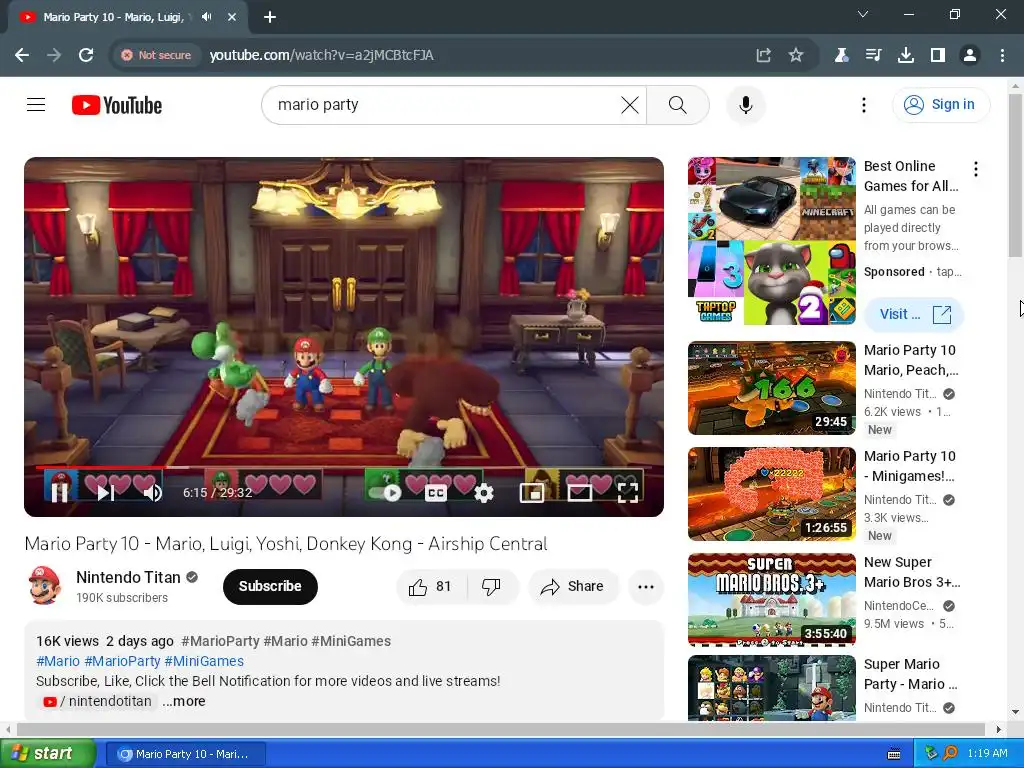The height and width of the screenshot is (768, 1024).
Task: Open Super Mario Party - Mario video title
Action: tap(910, 674)
